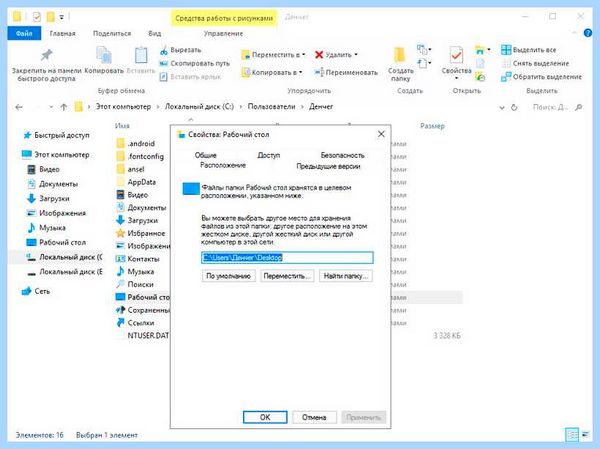Open Документы in navigation pane
Image resolution: width=600 pixels, height=449 pixels.
tap(52, 184)
